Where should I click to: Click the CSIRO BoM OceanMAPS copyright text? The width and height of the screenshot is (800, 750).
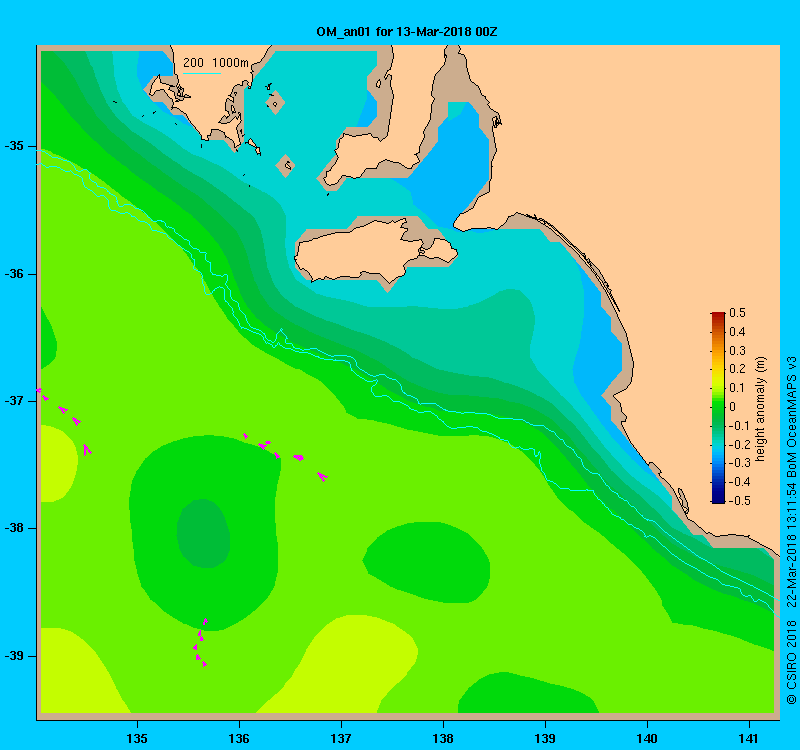[791, 530]
